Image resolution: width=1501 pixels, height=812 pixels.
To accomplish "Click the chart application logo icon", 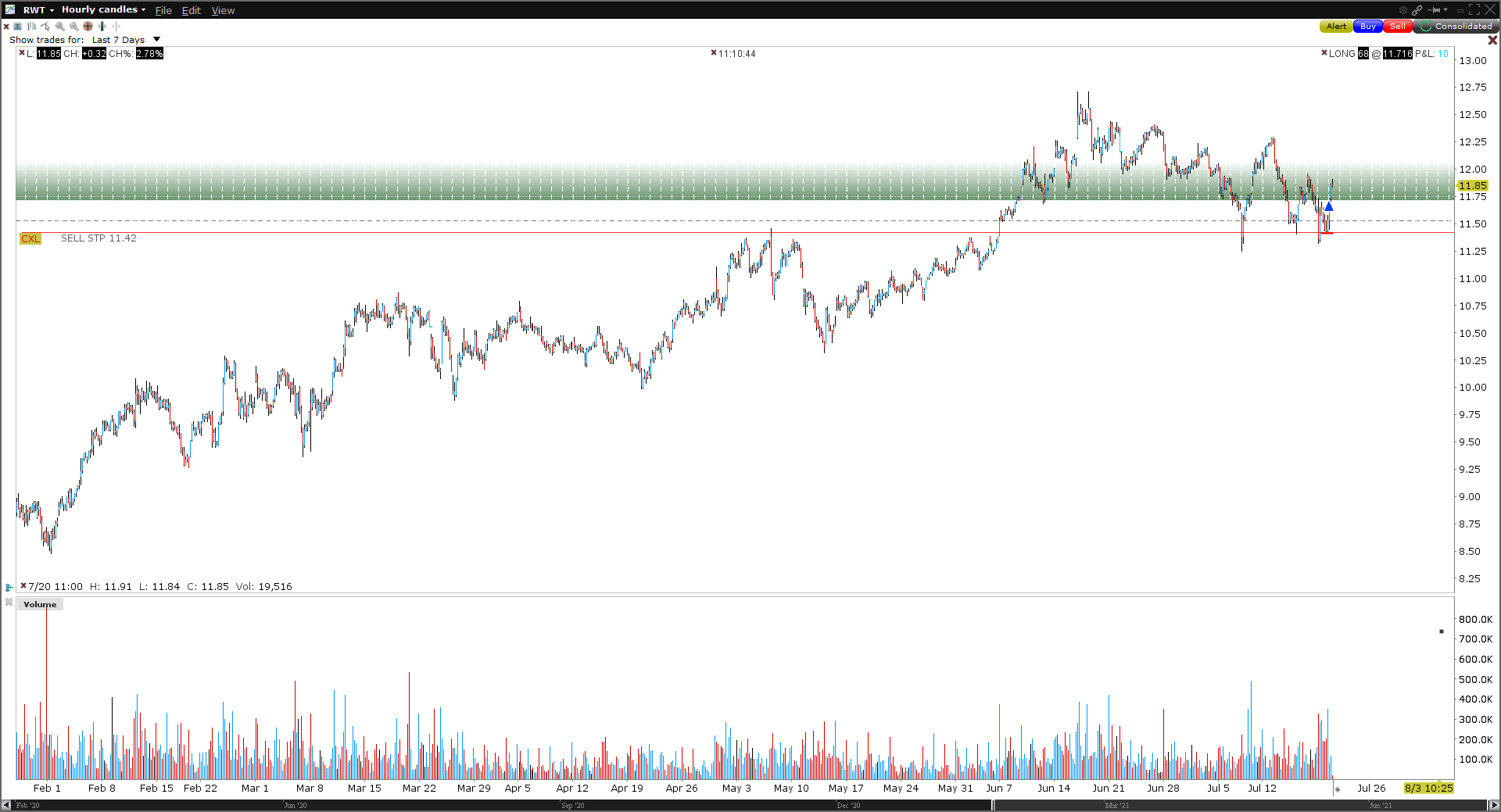I will [9, 9].
